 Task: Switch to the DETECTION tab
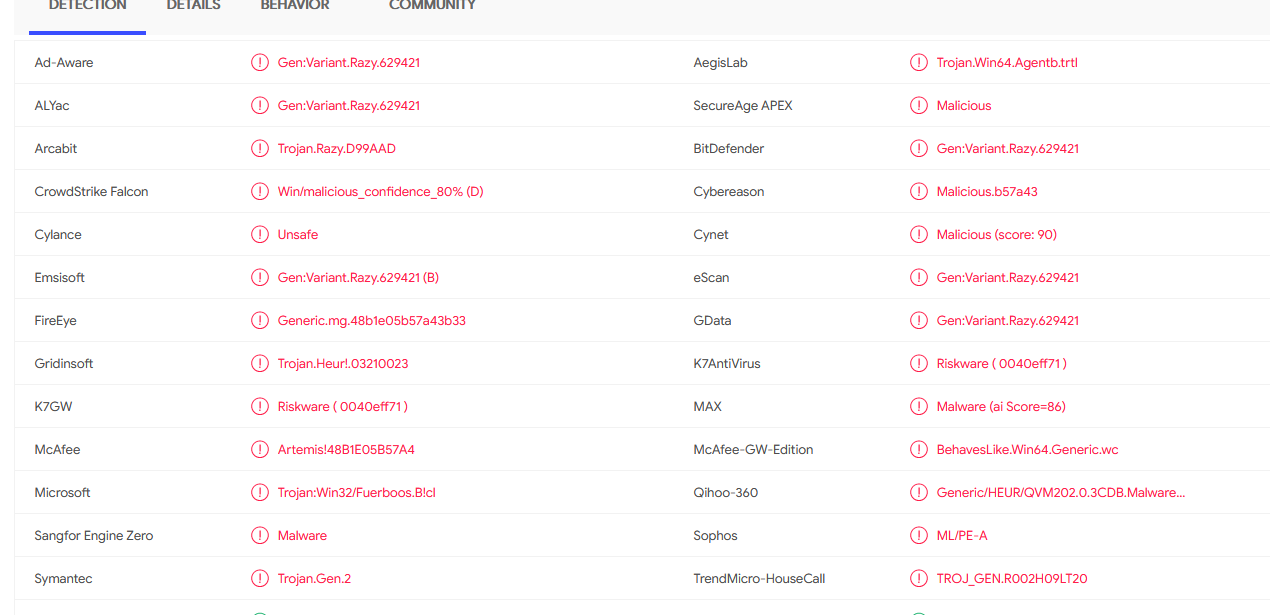coord(88,6)
